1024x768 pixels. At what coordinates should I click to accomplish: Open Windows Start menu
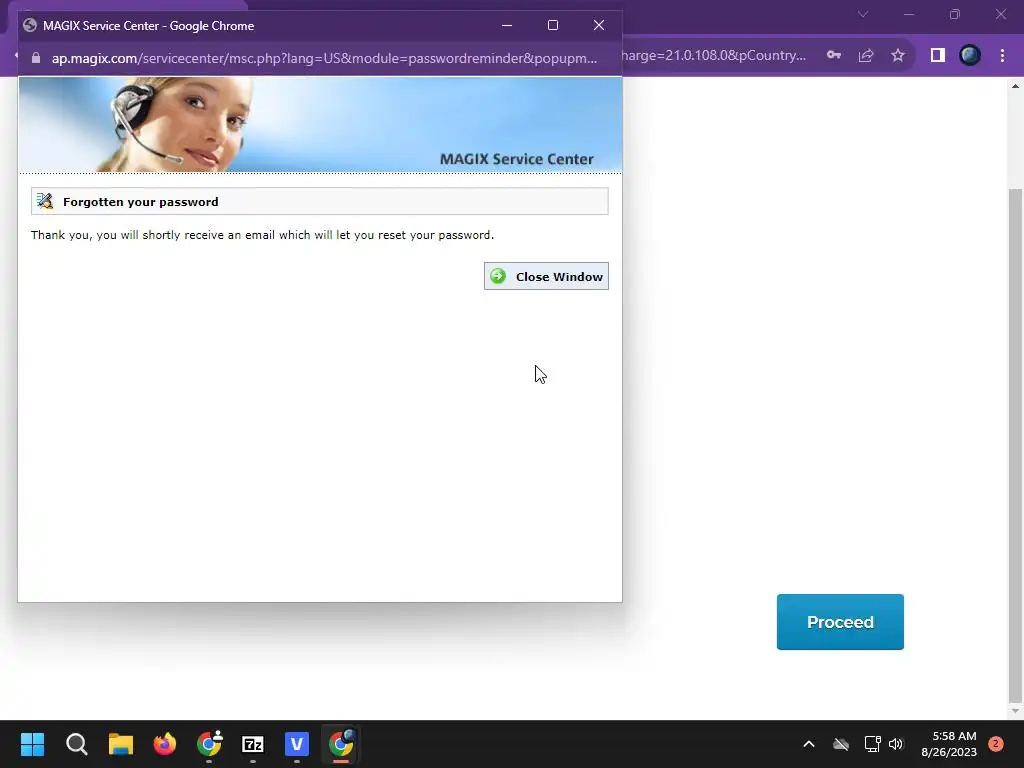click(x=32, y=744)
